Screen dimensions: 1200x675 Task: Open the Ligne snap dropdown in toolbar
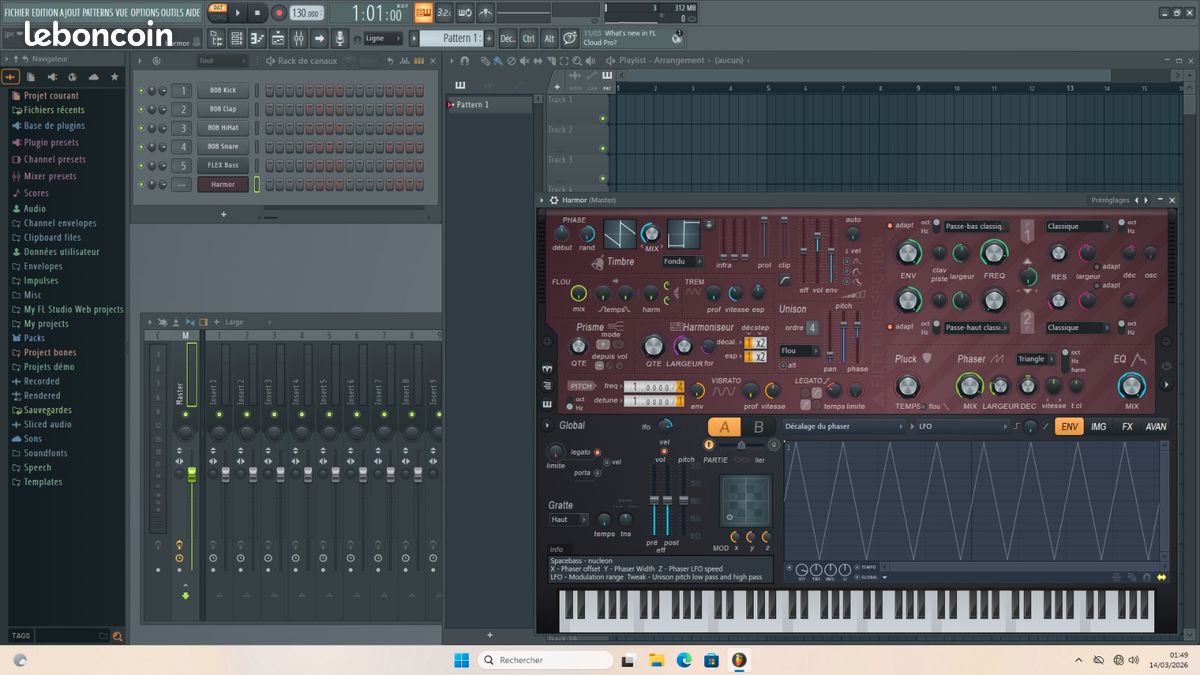coord(382,39)
